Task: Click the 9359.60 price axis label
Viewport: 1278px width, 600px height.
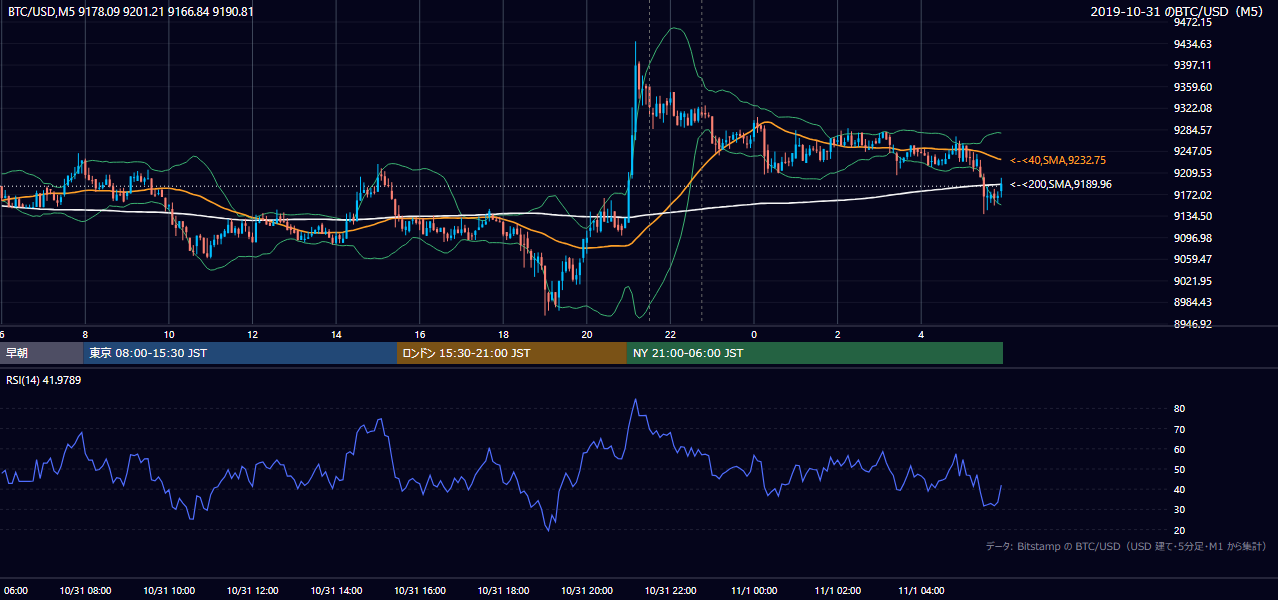Action: pyautogui.click(x=1193, y=87)
